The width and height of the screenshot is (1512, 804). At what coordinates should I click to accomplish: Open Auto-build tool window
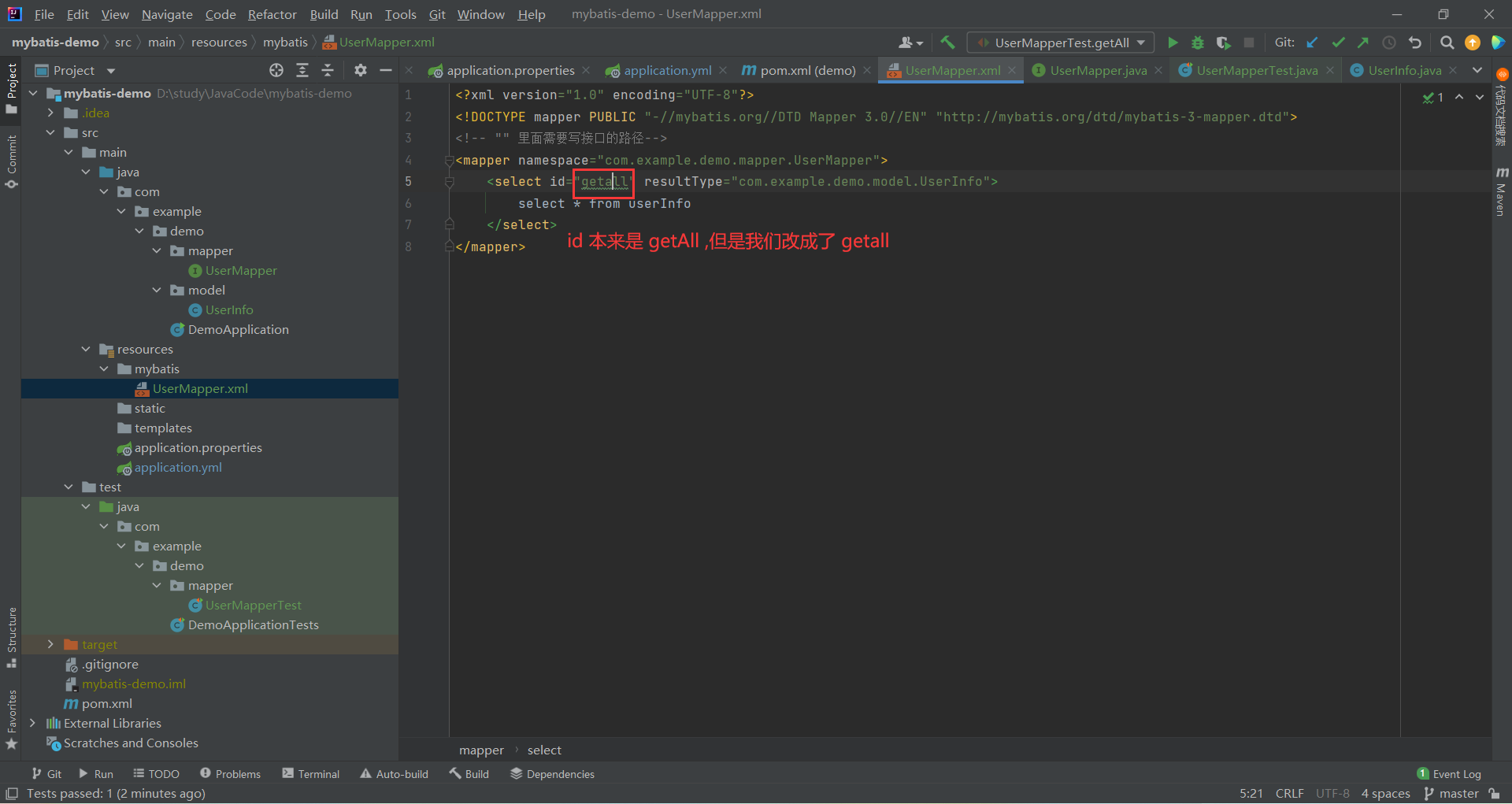point(395,774)
